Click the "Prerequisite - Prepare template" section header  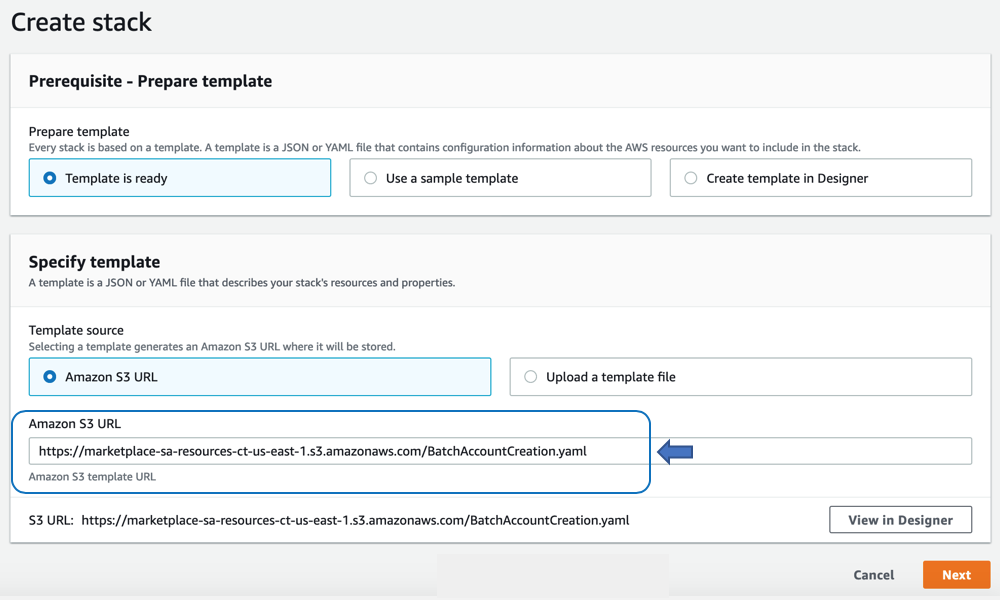pos(148,81)
